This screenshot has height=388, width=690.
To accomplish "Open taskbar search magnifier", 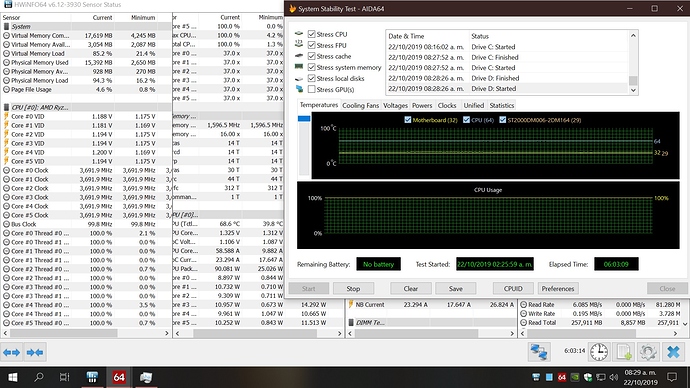I will coord(39,377).
